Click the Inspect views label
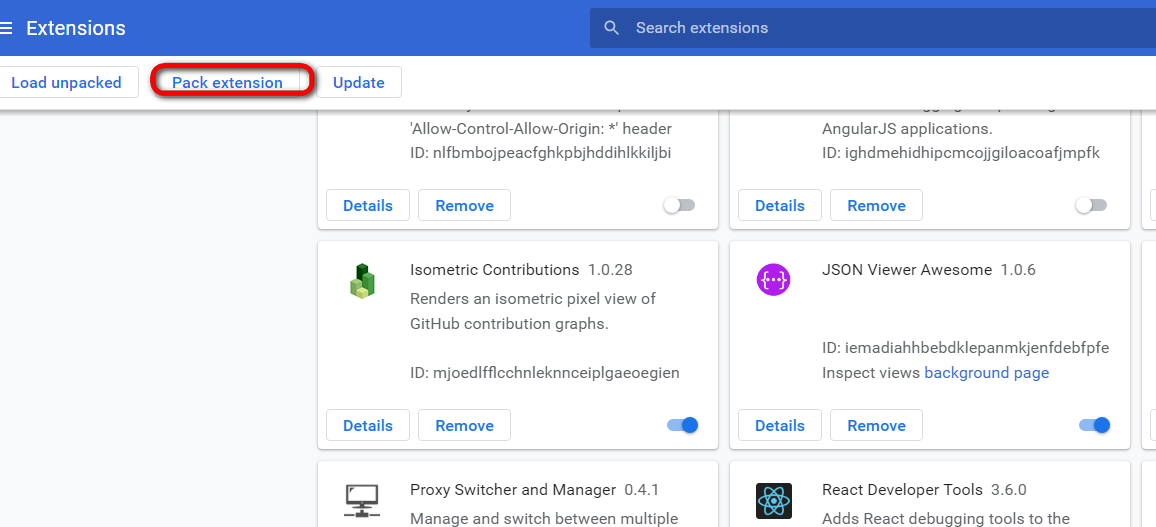 (871, 372)
